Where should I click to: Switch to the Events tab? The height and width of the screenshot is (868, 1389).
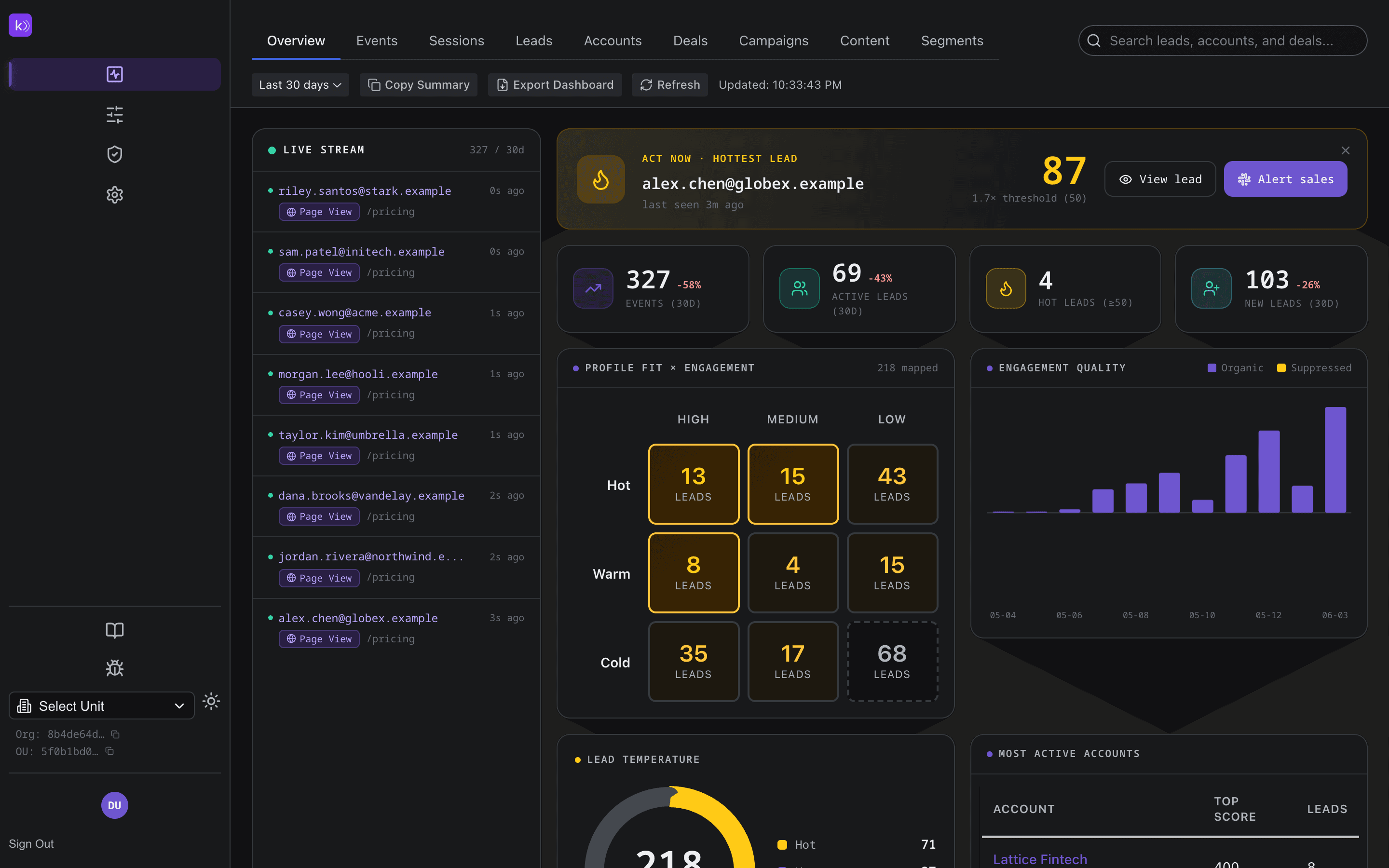tap(377, 41)
